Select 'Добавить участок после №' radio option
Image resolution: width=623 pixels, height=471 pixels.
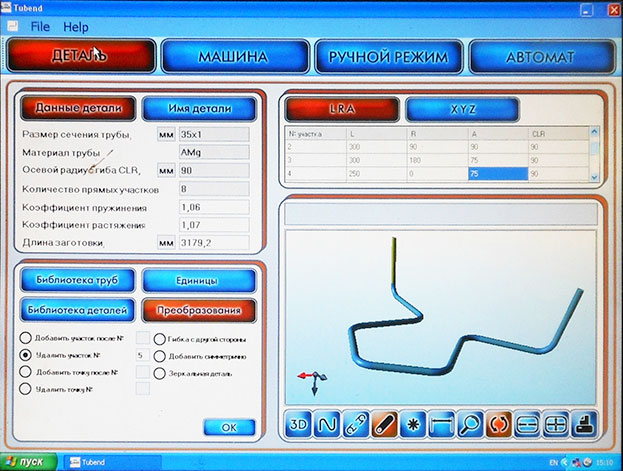[x=25, y=338]
